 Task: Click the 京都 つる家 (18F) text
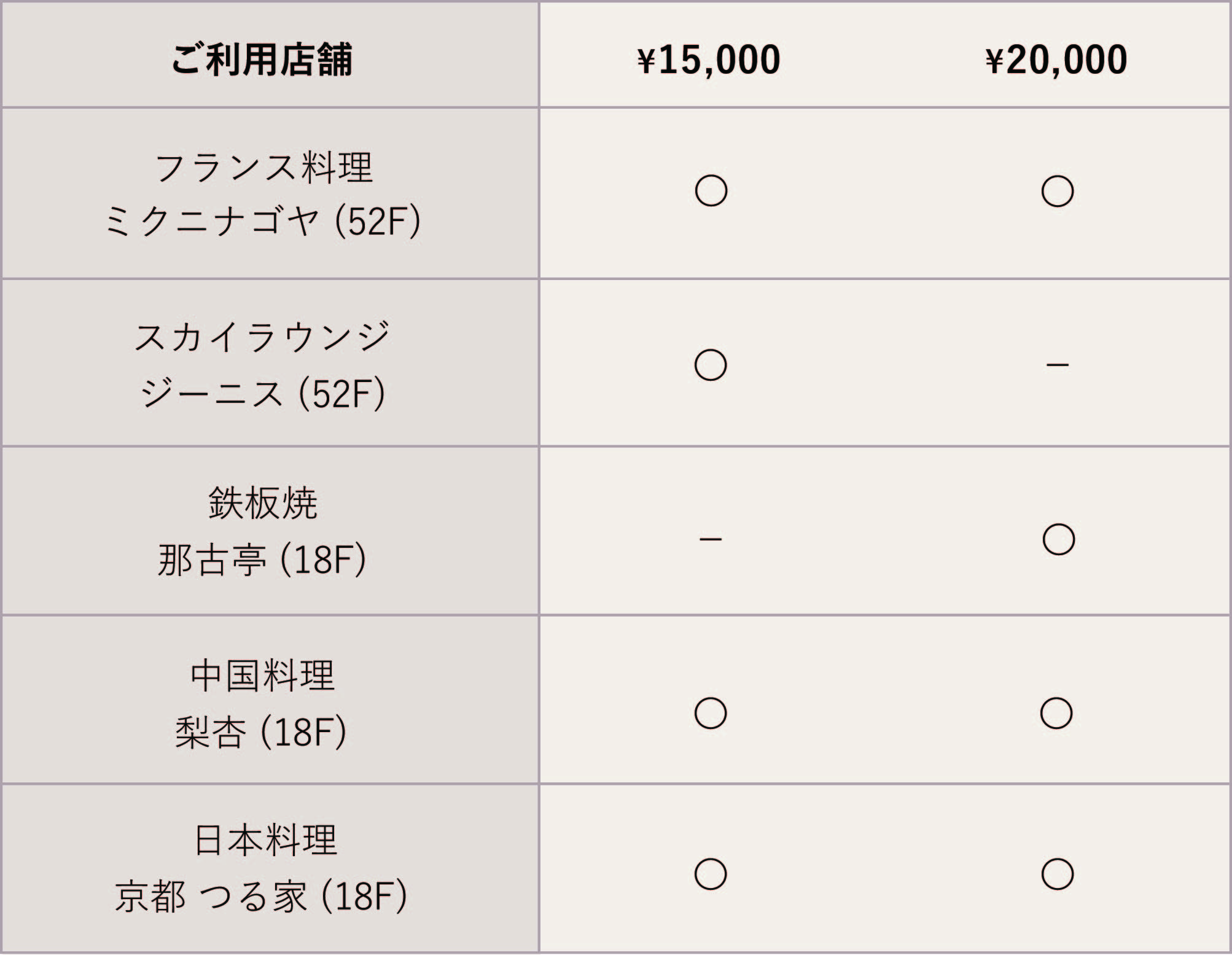click(x=261, y=897)
